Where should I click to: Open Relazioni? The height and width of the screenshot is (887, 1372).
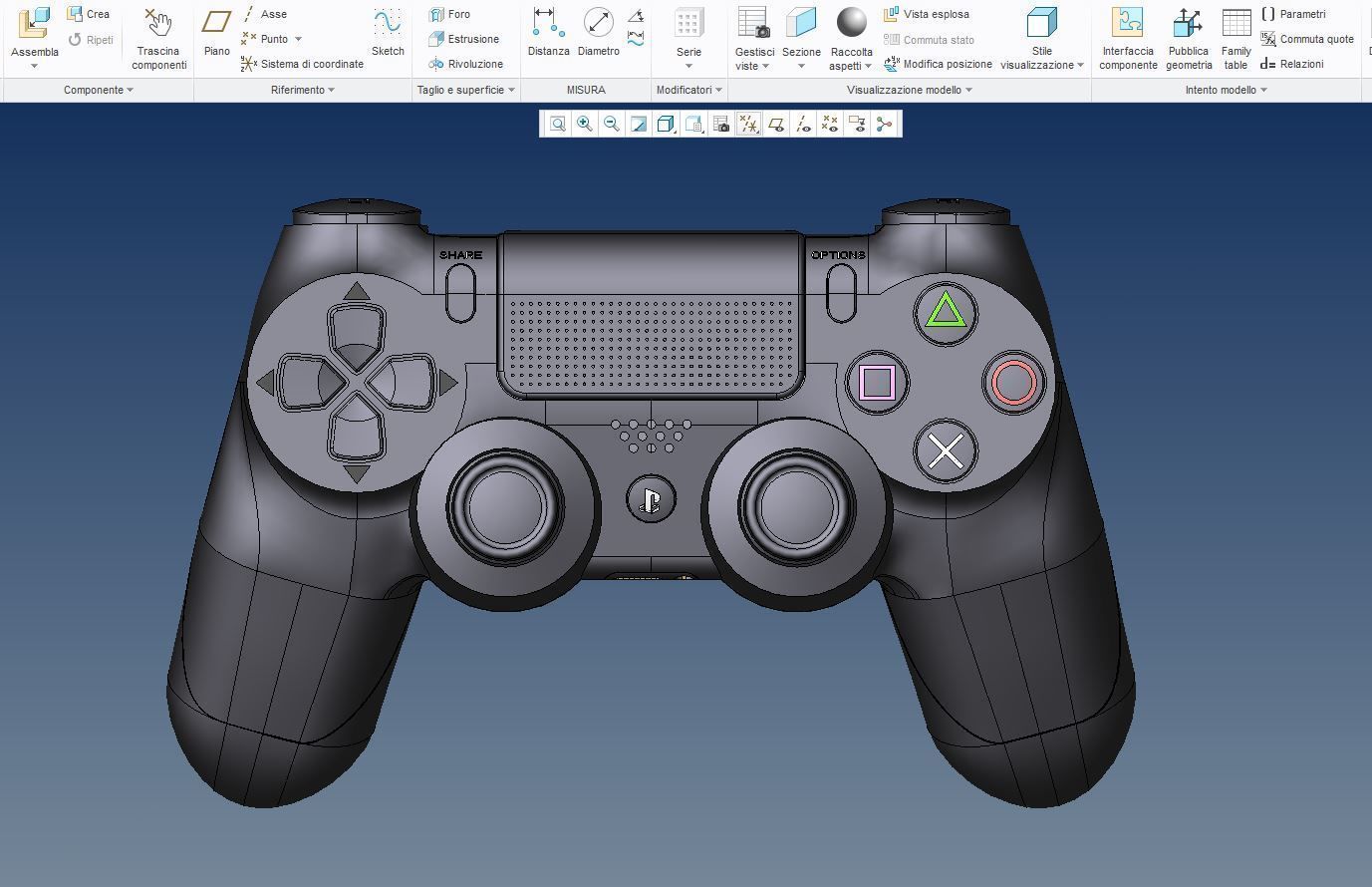pos(1291,64)
